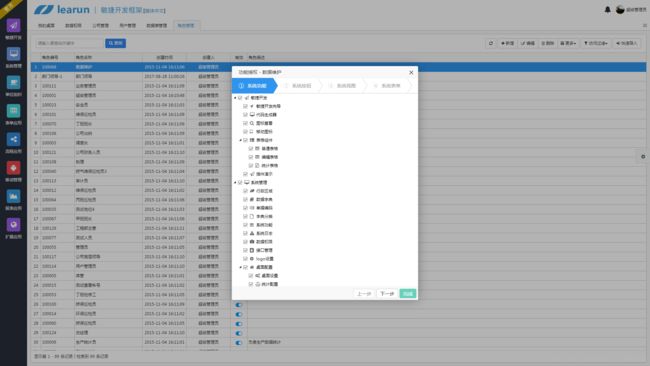Screen dimensions: 650x366
Task: Close the 功能授权 dialog with X
Action: [411, 73]
